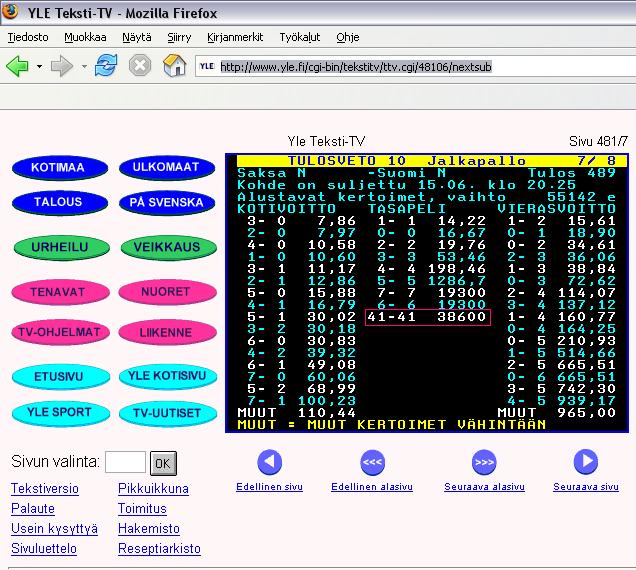This screenshot has width=636, height=570.
Task: Open the Pikkuikkuna link
Action: [x=153, y=488]
